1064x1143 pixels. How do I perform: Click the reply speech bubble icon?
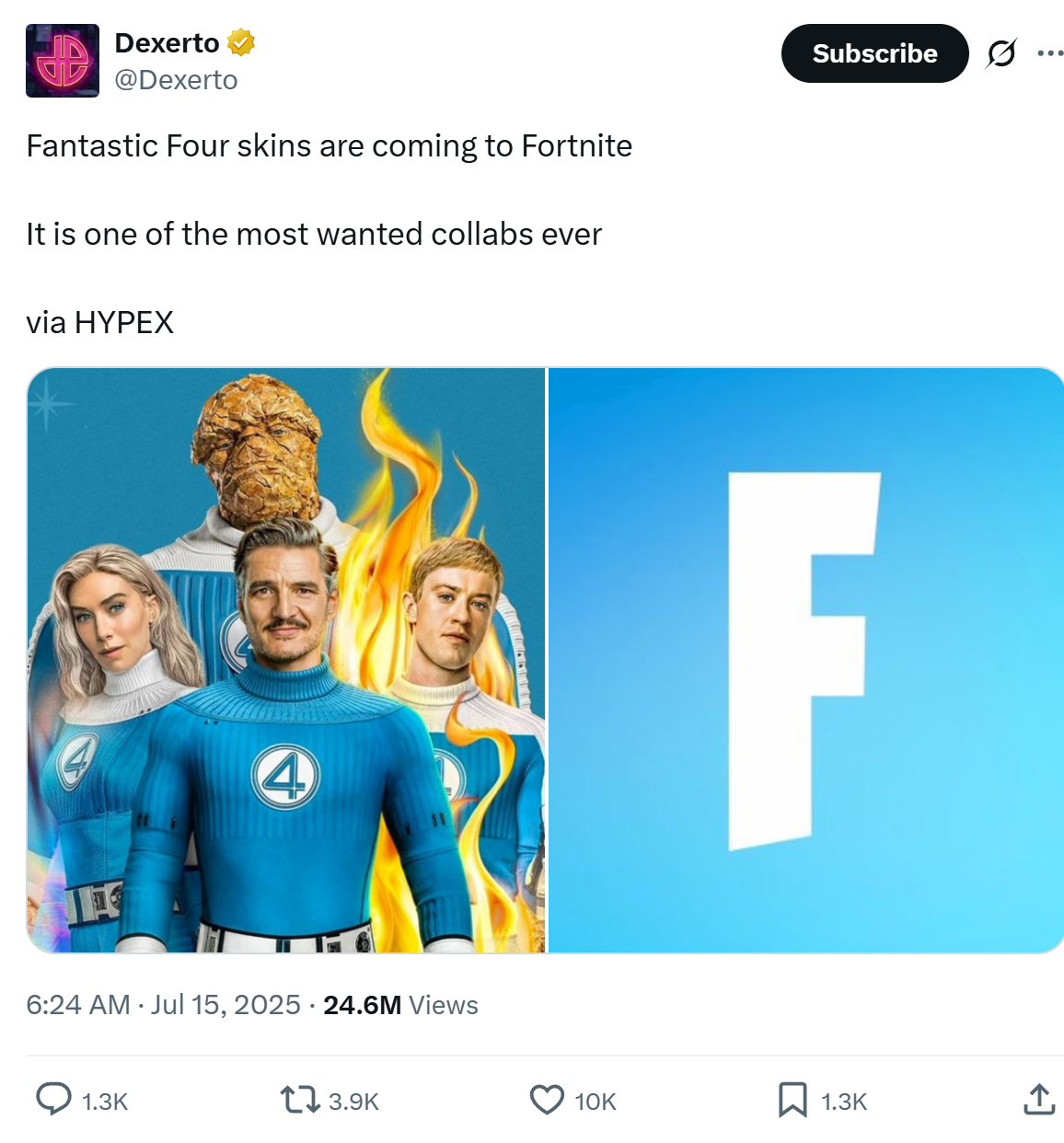pos(53,1099)
